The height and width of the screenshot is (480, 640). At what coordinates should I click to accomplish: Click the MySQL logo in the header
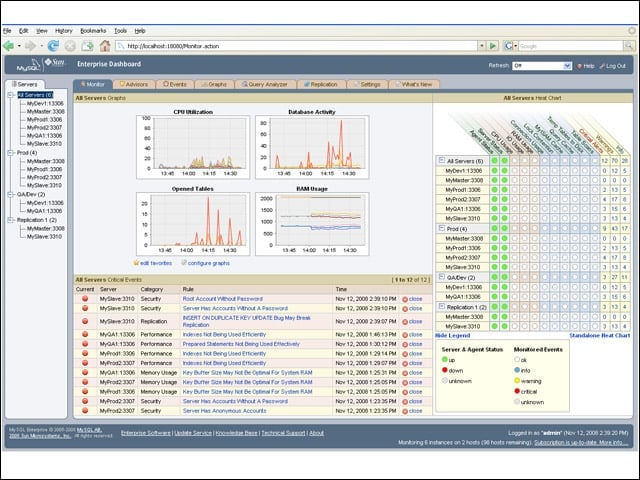[29, 64]
